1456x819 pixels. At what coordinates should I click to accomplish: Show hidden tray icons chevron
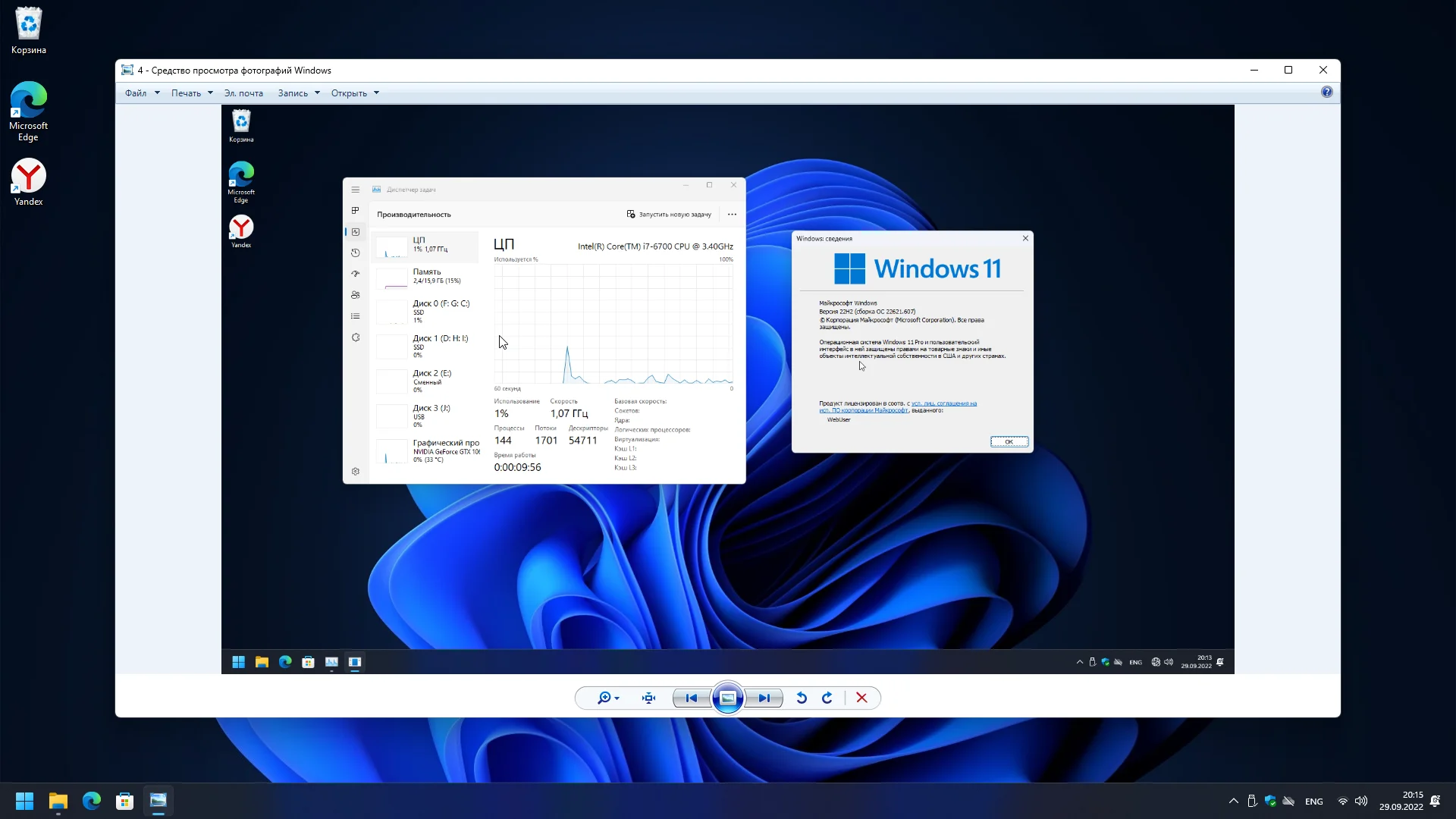point(1234,802)
